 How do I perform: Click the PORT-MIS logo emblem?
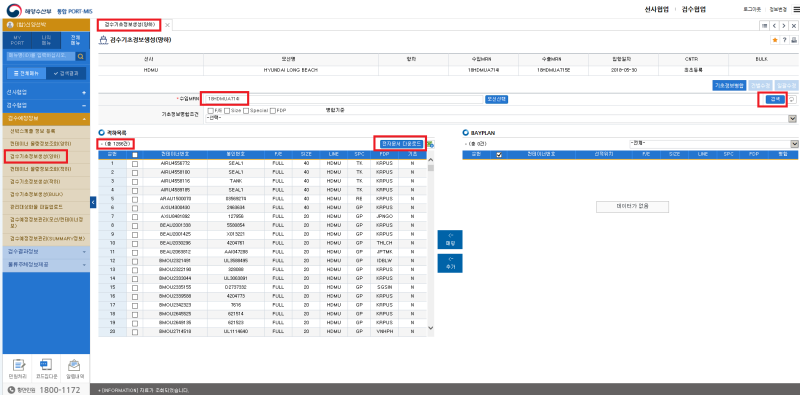click(14, 10)
